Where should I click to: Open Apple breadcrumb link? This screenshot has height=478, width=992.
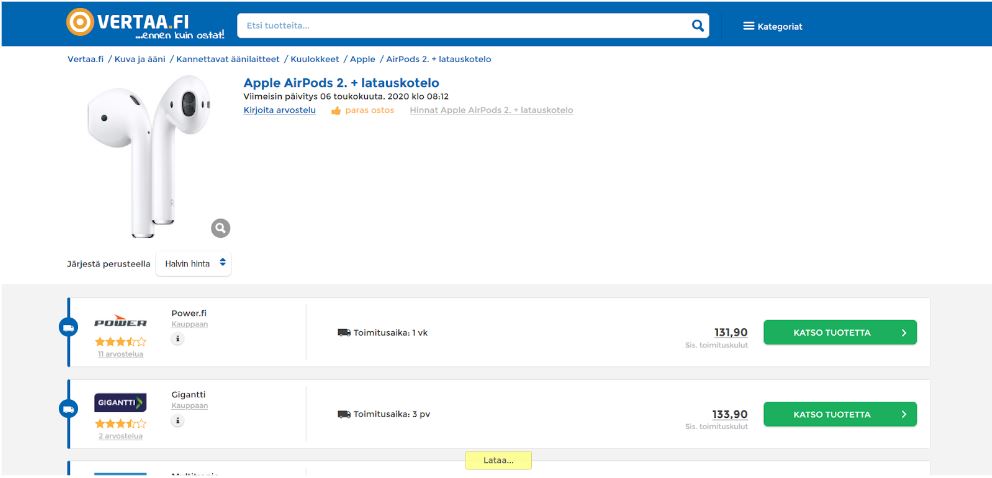(x=363, y=59)
